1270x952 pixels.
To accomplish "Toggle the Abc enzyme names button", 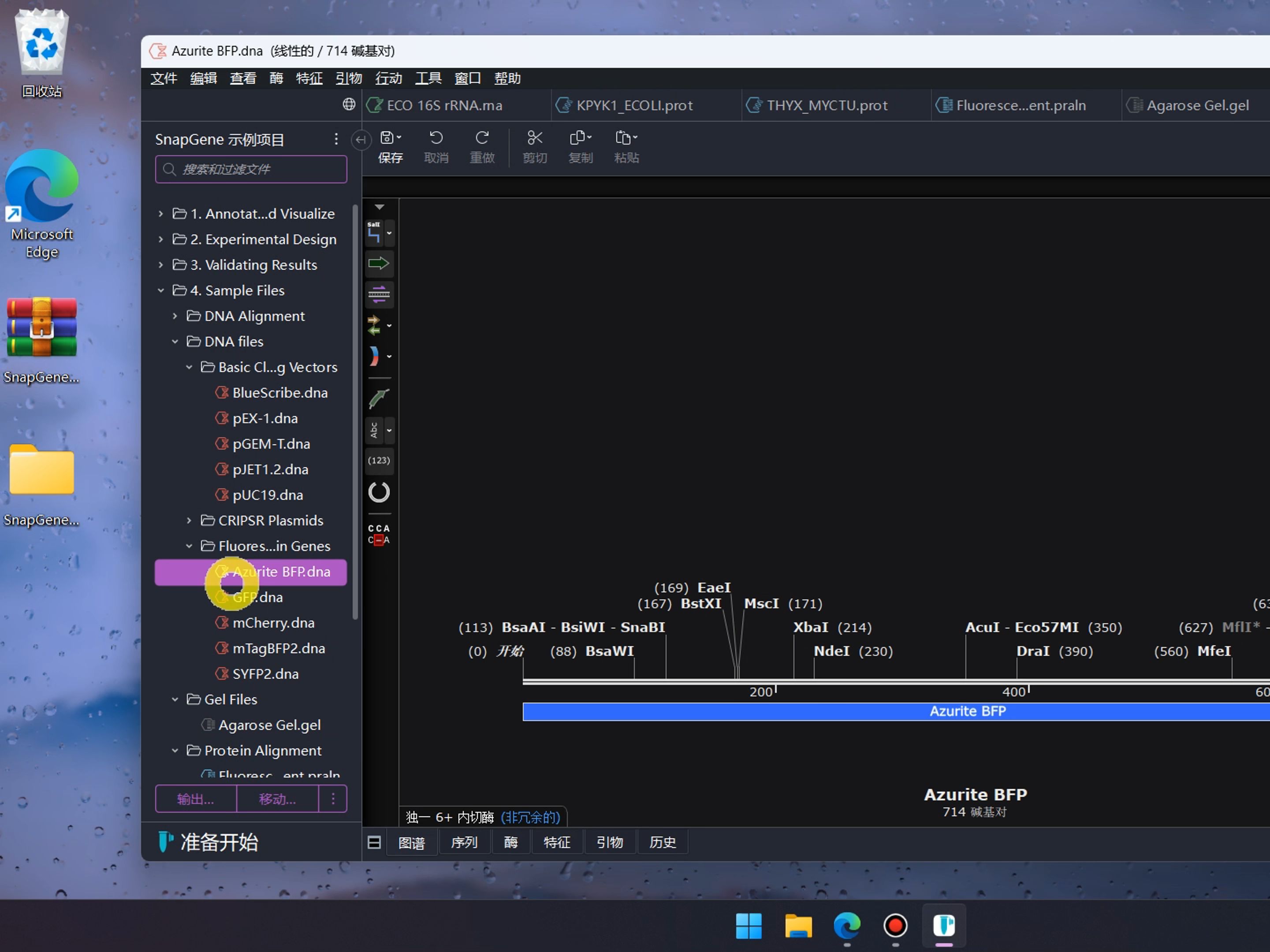I will pos(374,430).
